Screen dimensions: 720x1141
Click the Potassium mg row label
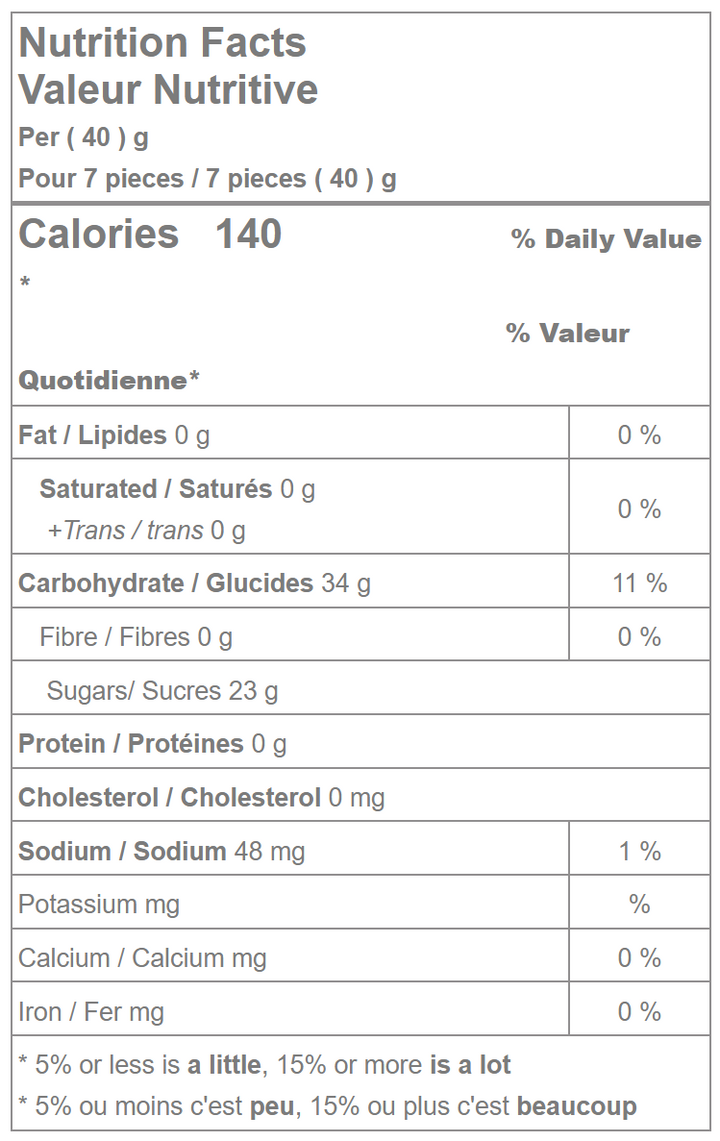tap(99, 905)
